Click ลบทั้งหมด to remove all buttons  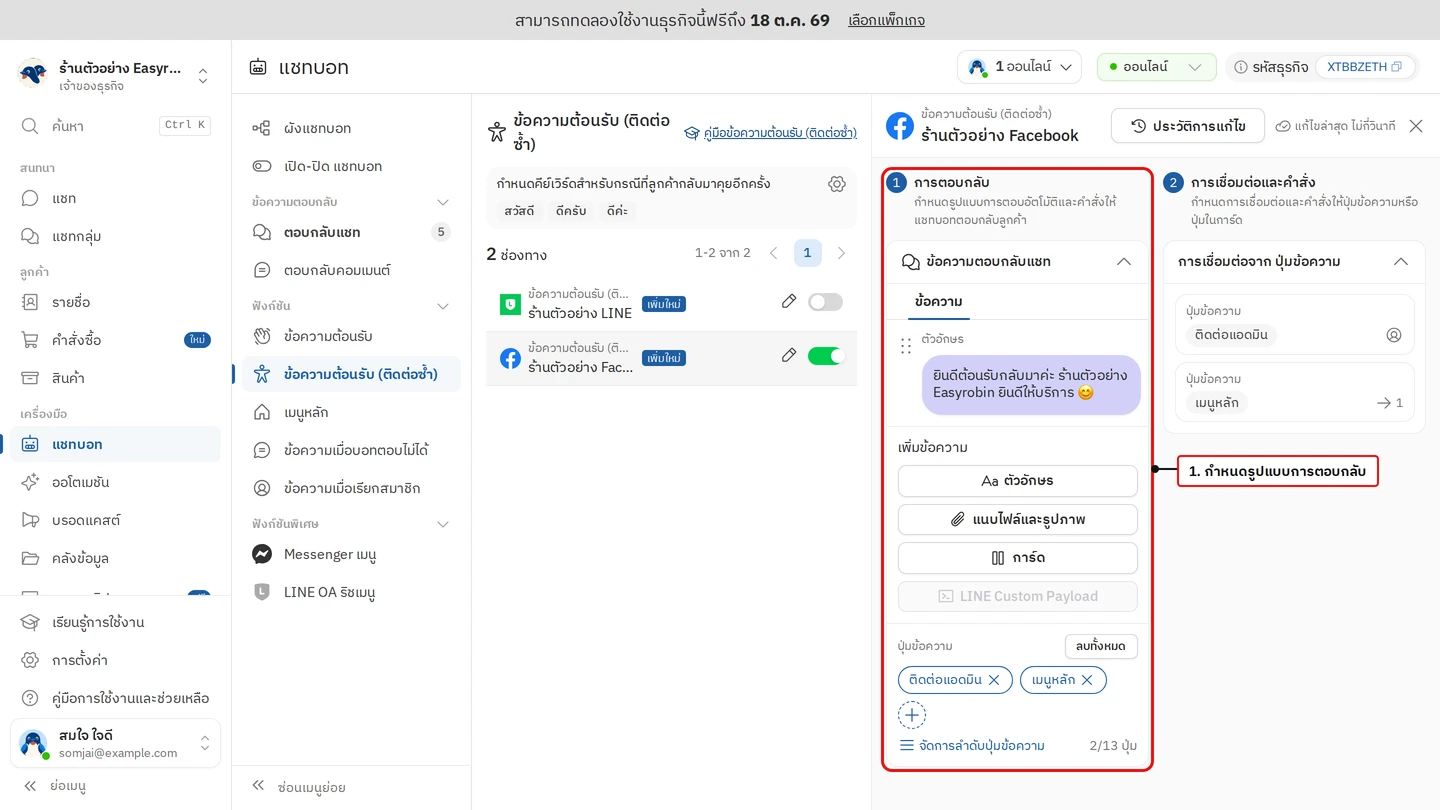pyautogui.click(x=1101, y=646)
